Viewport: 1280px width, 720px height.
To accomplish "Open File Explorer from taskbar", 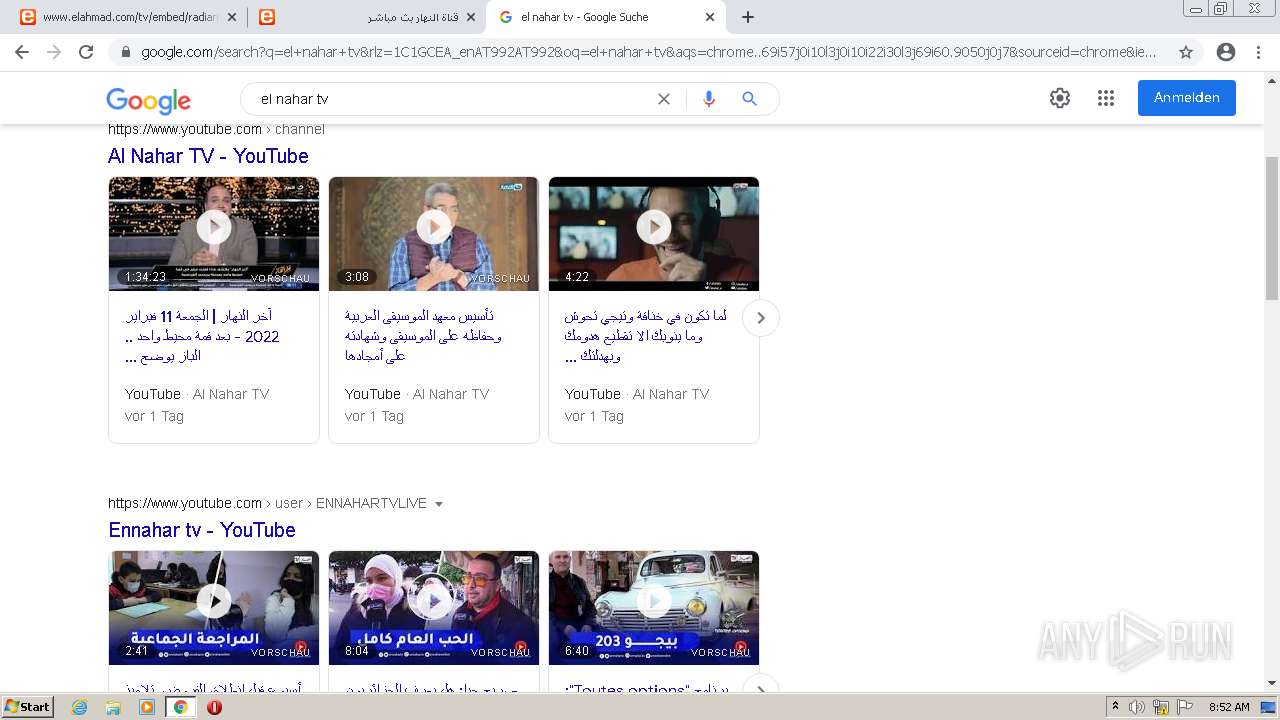I will [x=113, y=707].
